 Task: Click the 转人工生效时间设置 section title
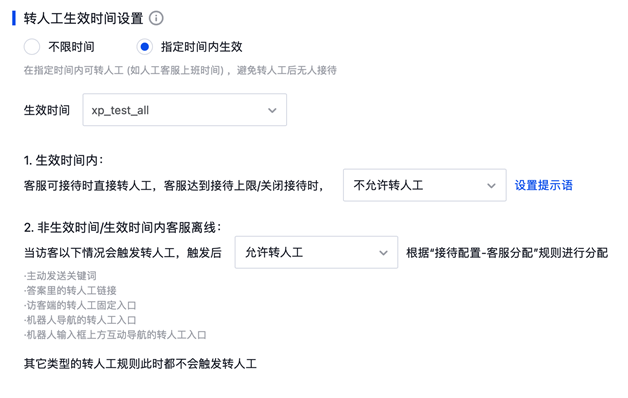[83, 18]
